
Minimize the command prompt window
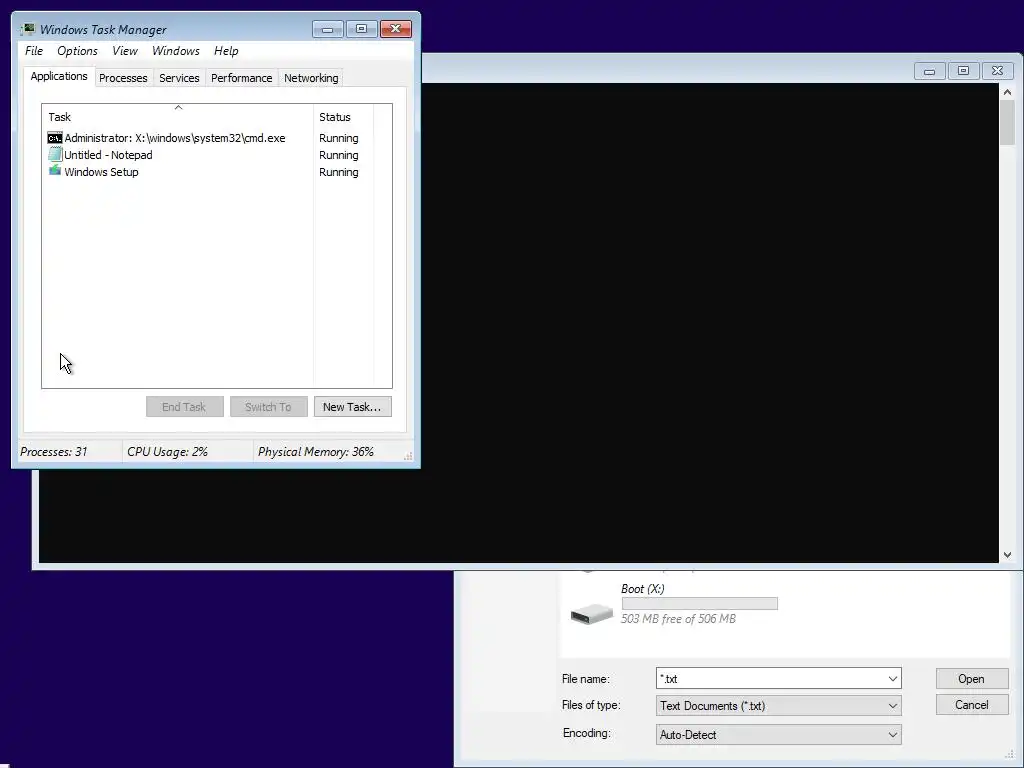click(x=929, y=71)
